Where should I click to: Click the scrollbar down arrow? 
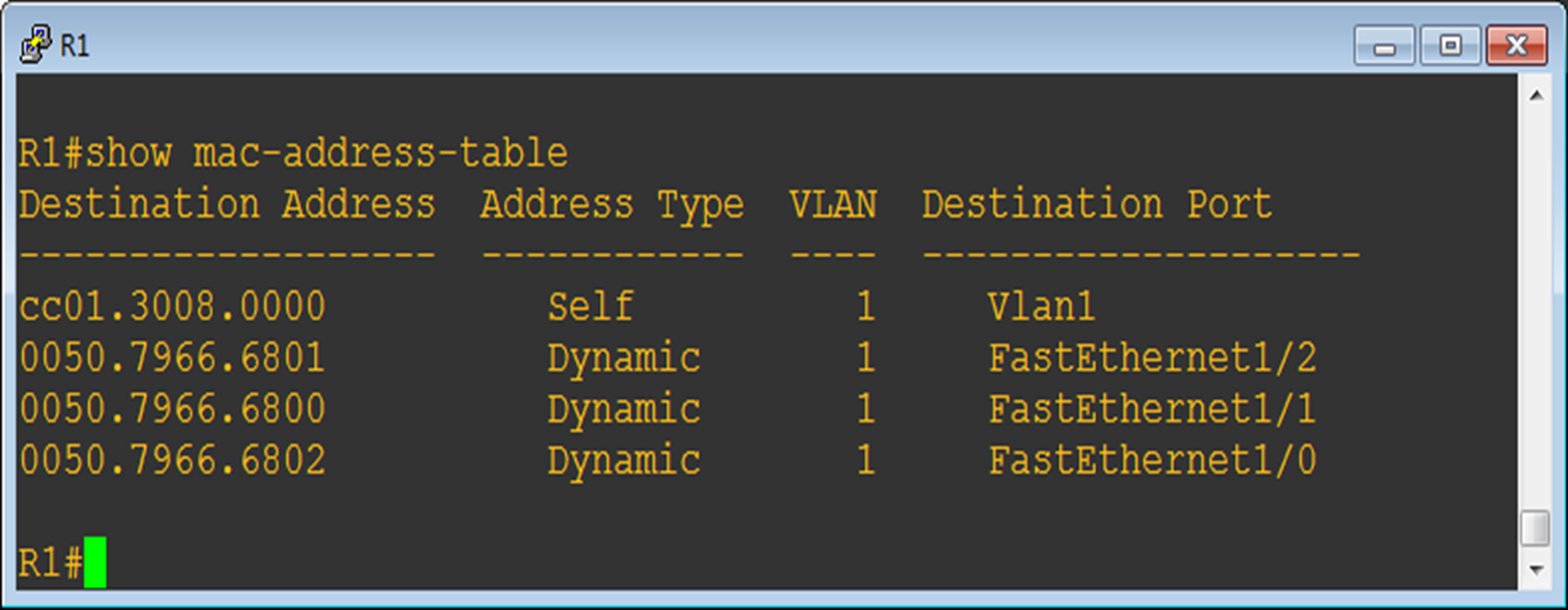[x=1536, y=569]
